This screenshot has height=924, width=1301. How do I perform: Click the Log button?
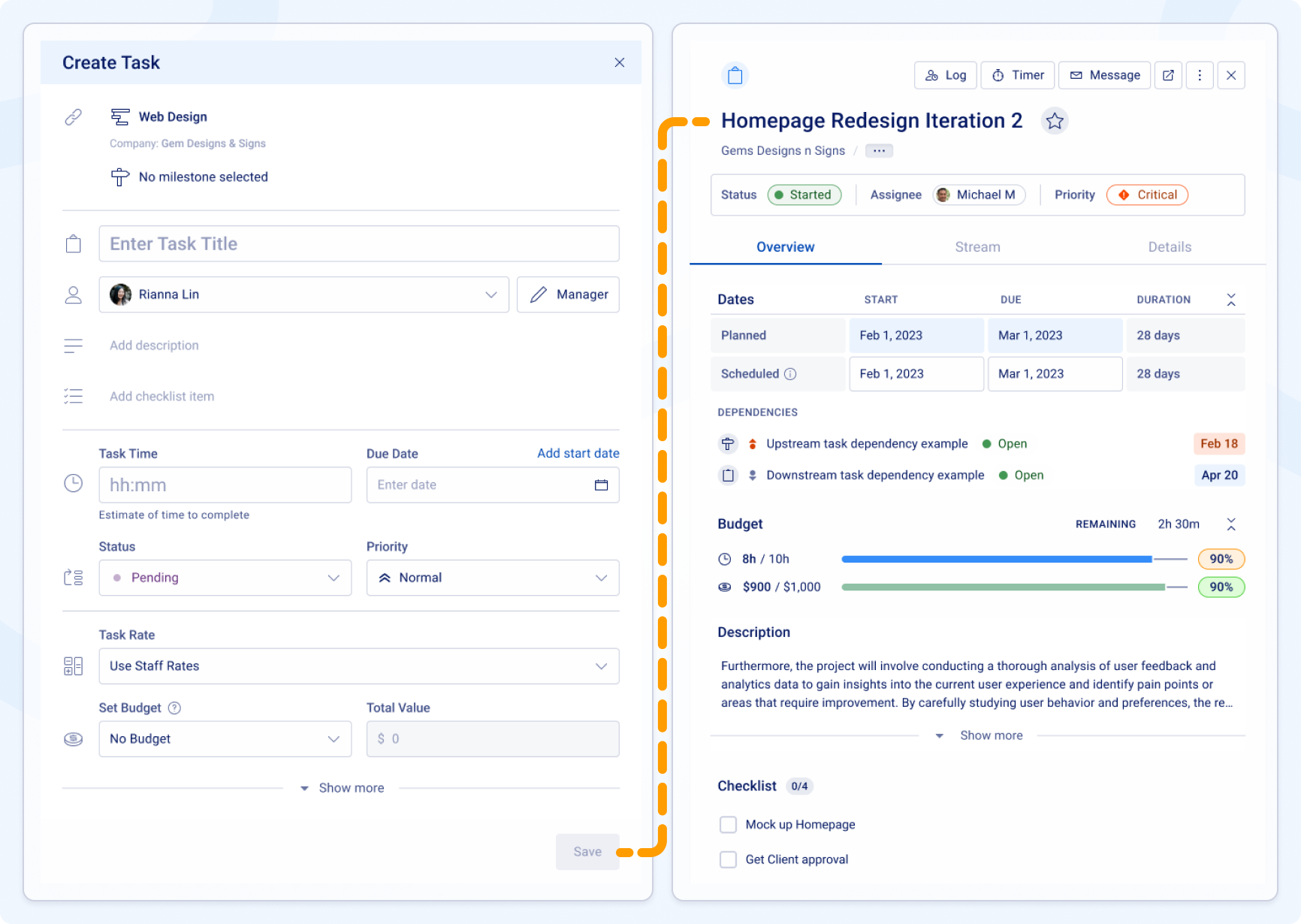945,75
